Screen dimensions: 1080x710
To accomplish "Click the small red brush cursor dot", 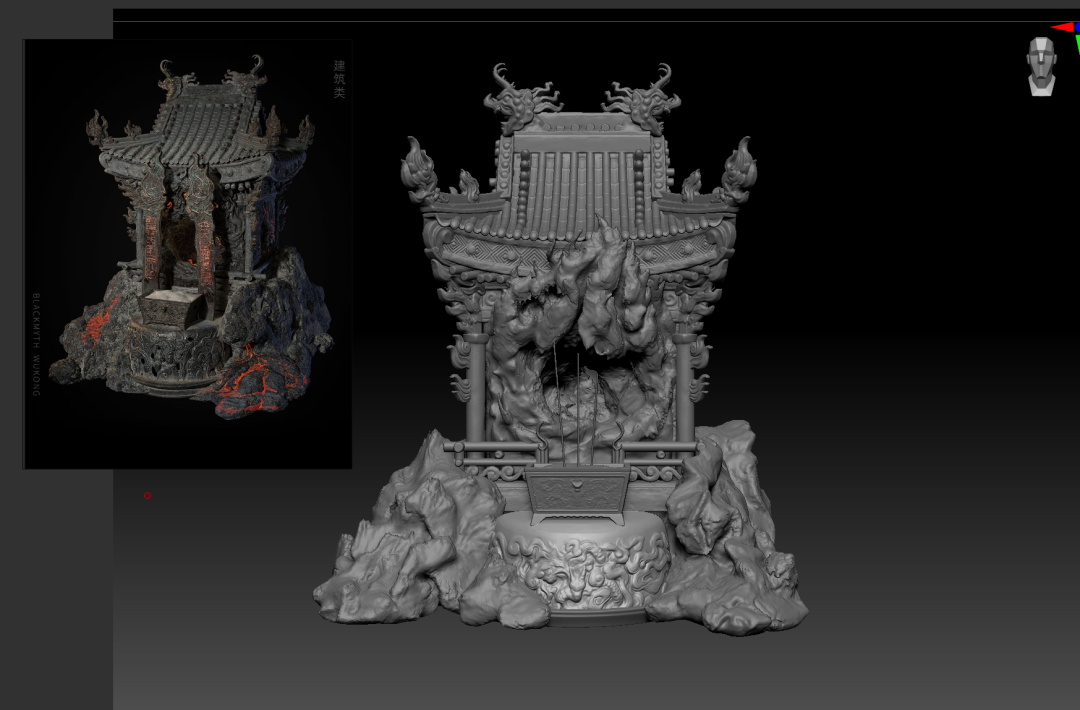I will [x=148, y=496].
